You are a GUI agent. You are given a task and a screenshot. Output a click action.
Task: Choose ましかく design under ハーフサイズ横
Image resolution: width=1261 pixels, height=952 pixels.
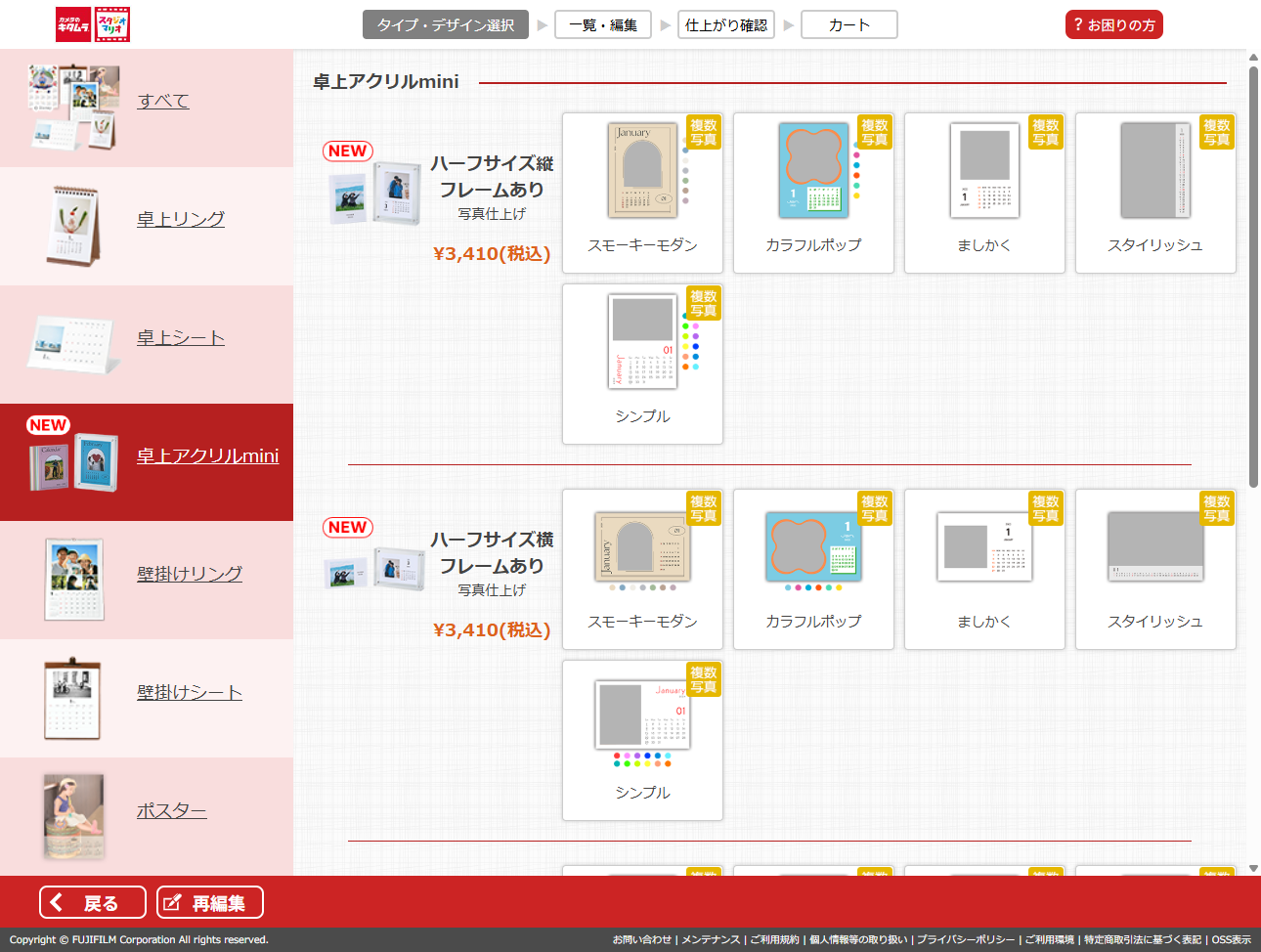click(x=984, y=569)
